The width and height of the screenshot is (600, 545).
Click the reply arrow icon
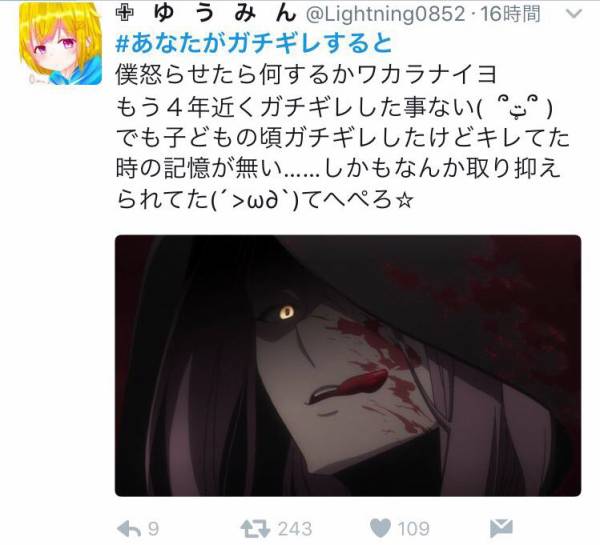coord(130,529)
